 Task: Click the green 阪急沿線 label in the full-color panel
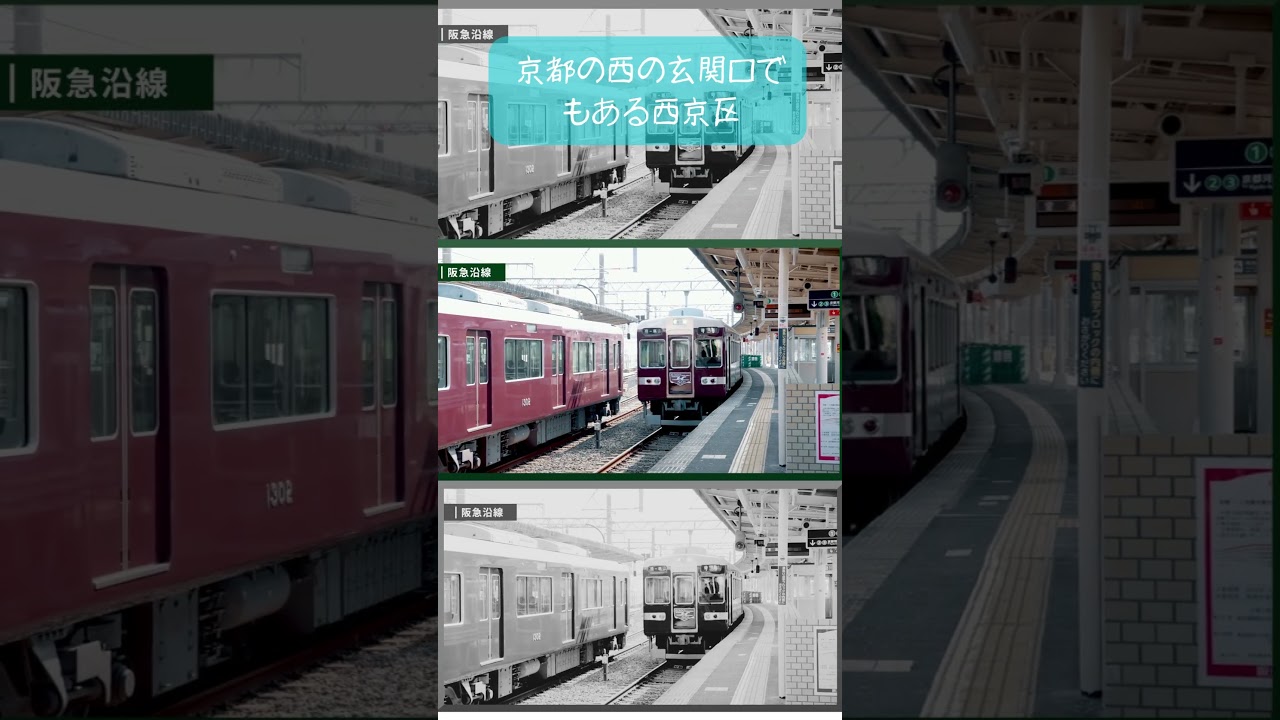click(x=472, y=272)
